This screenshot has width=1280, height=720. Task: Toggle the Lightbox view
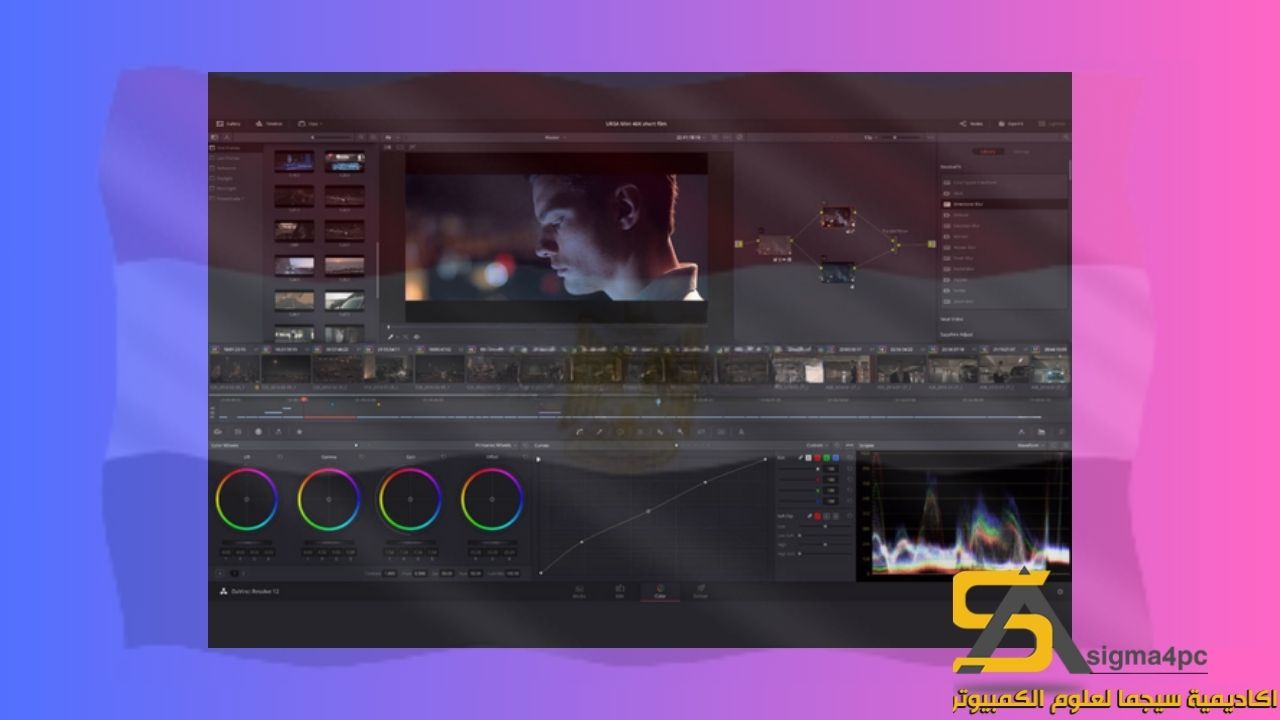pos(1051,124)
